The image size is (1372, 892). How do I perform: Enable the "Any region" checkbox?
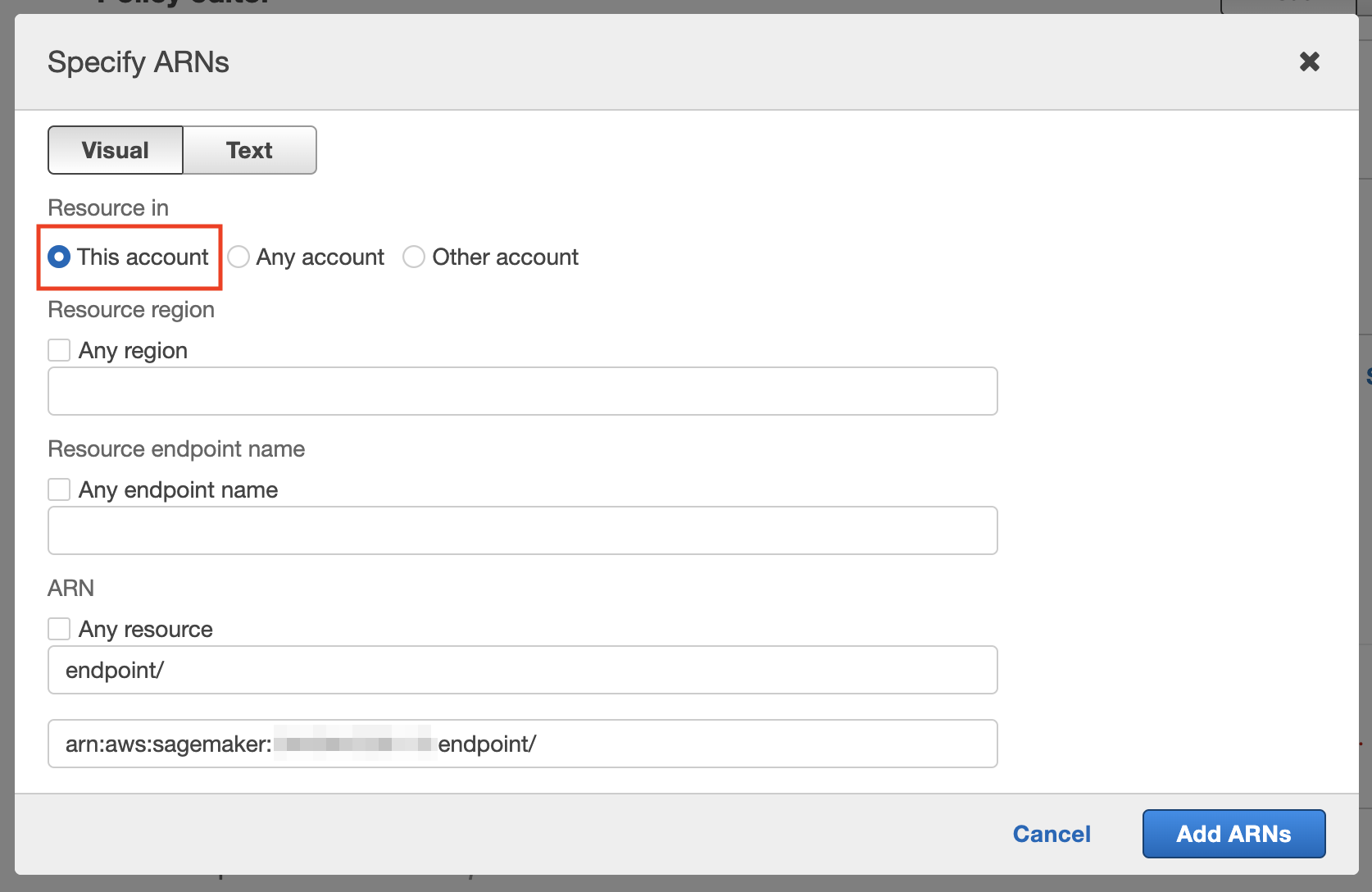tap(58, 349)
